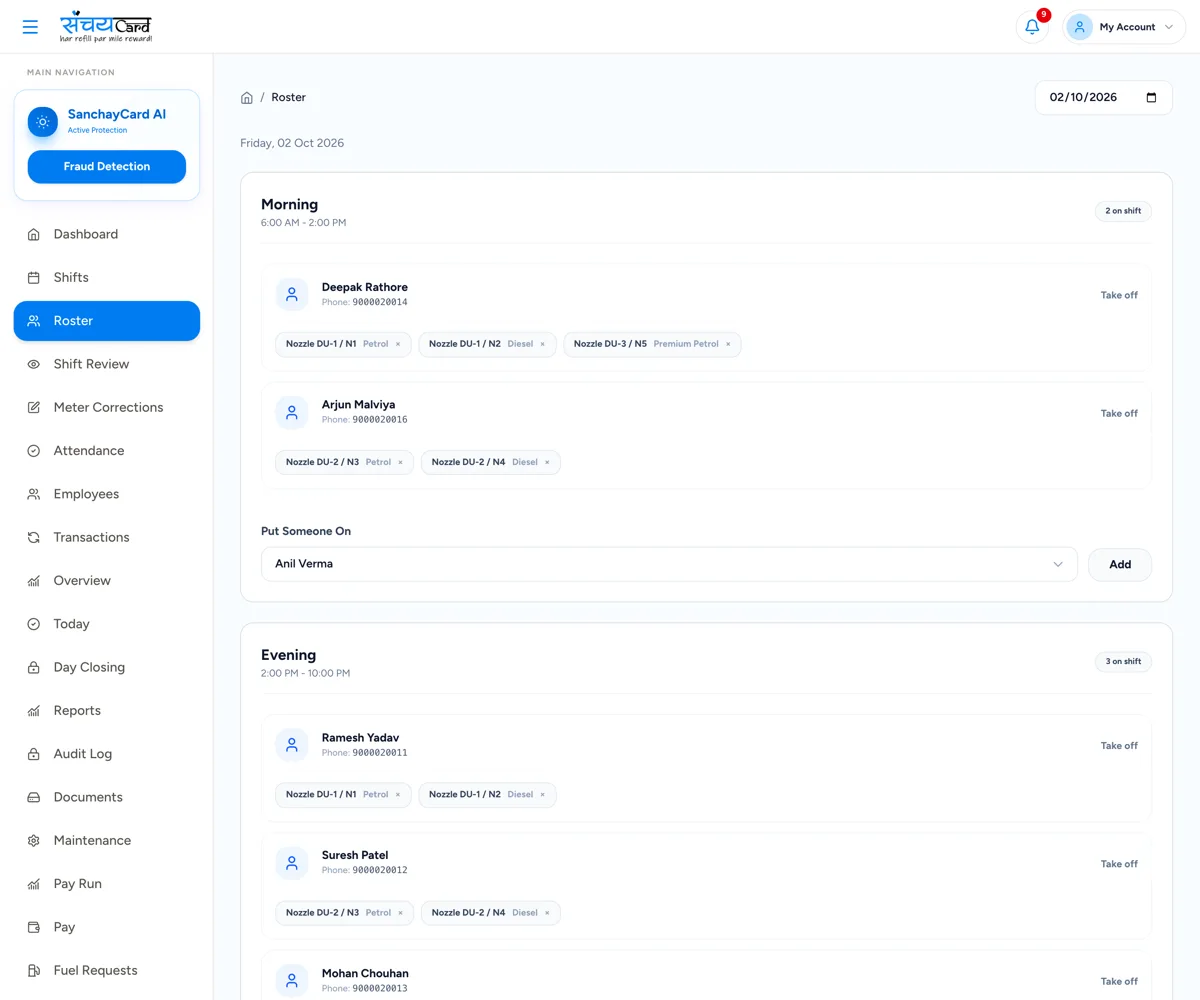Click Take off for Suresh Patel
This screenshot has height=1000, width=1200.
click(x=1119, y=863)
